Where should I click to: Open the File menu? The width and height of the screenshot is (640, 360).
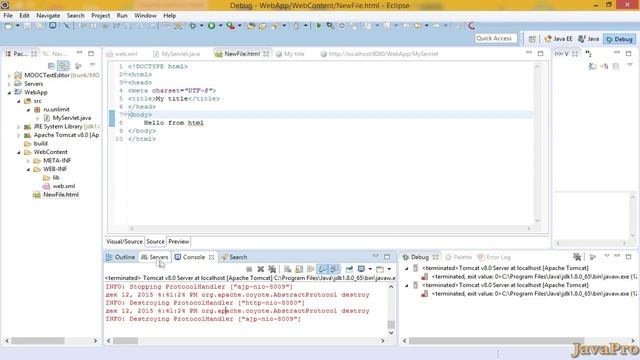tap(8, 16)
